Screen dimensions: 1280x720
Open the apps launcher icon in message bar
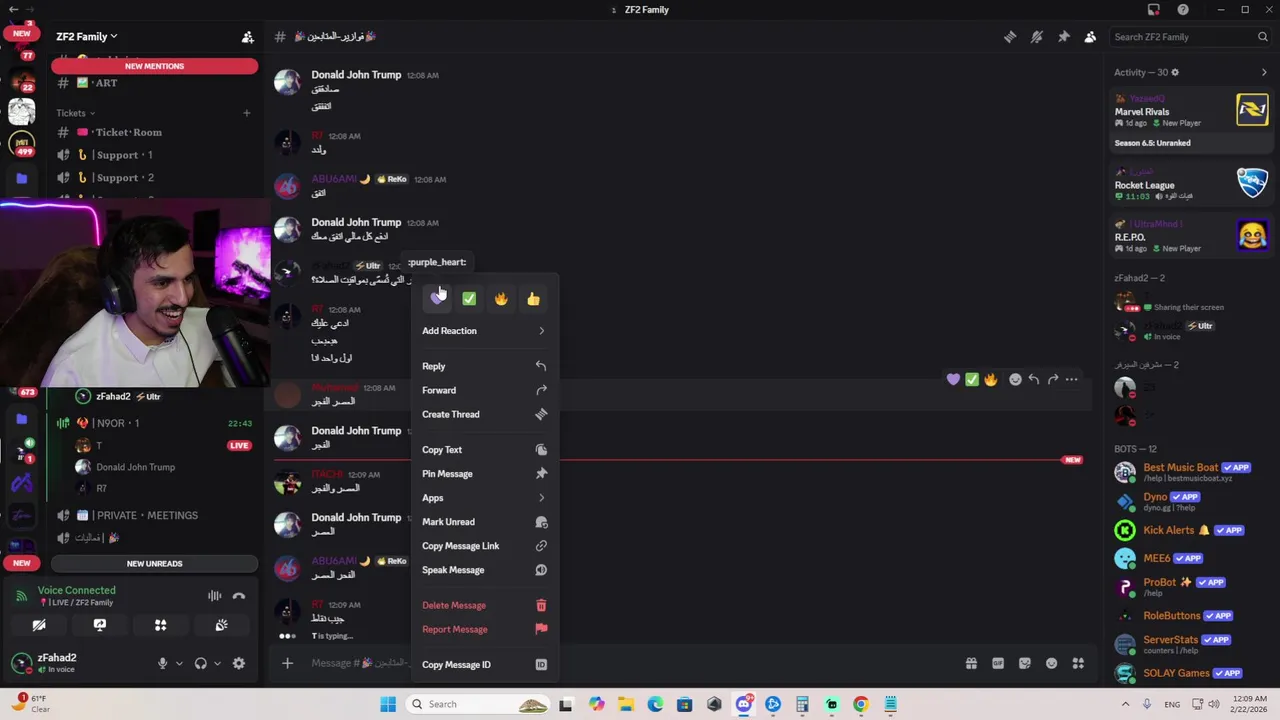pos(1078,663)
